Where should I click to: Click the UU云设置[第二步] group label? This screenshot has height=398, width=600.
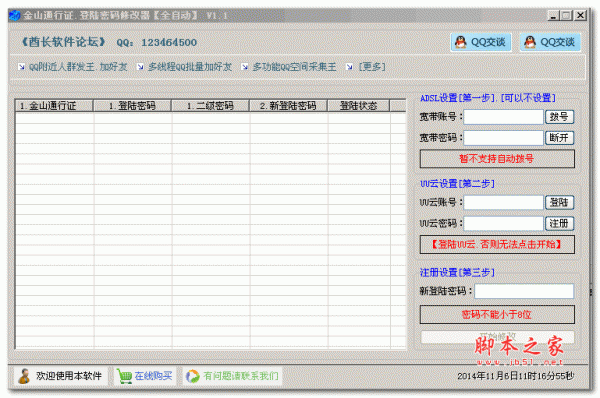tap(457, 184)
